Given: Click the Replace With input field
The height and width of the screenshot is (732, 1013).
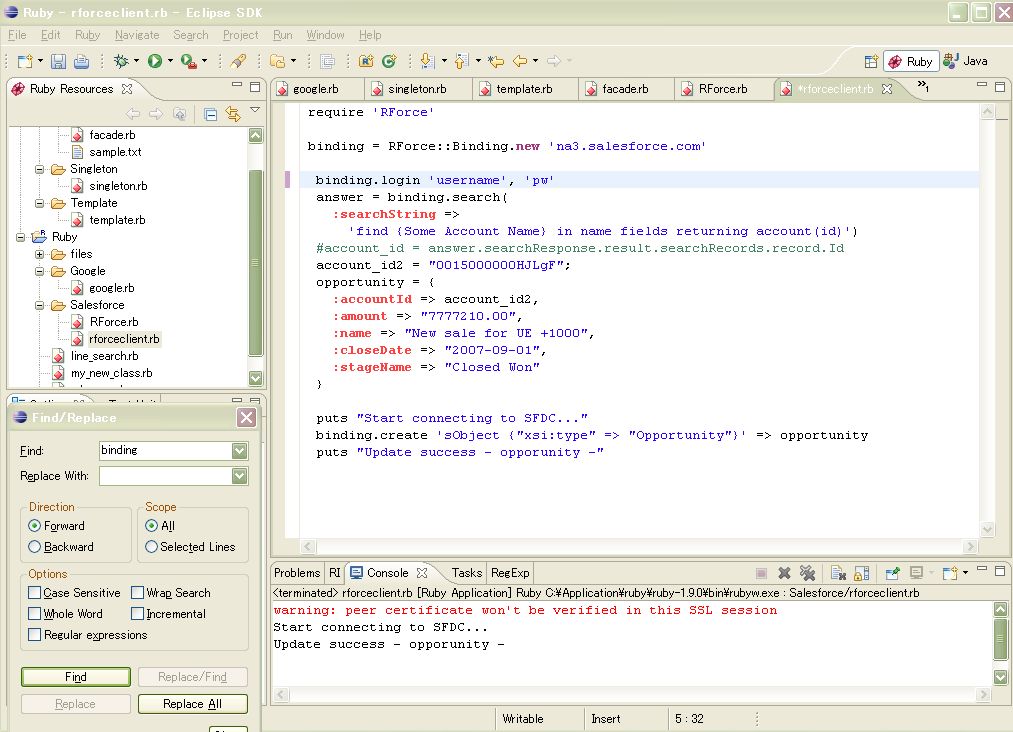Looking at the screenshot, I should [166, 476].
